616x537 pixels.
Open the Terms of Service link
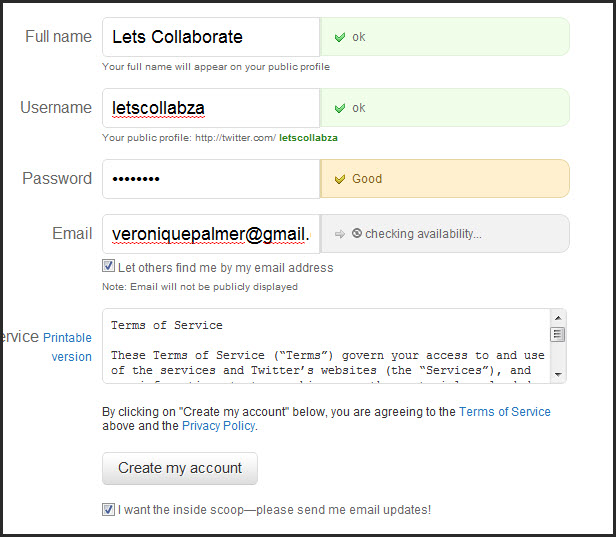[x=504, y=411]
